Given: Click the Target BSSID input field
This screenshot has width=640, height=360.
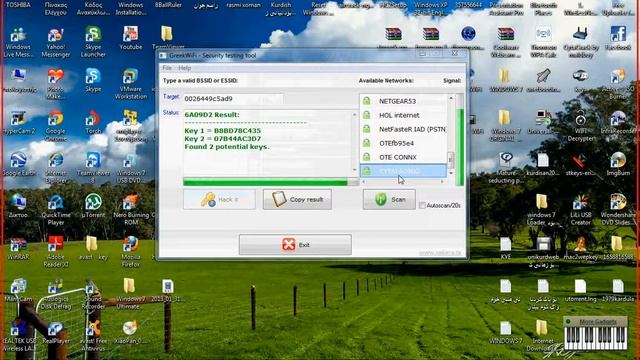Looking at the screenshot, I should (233, 98).
